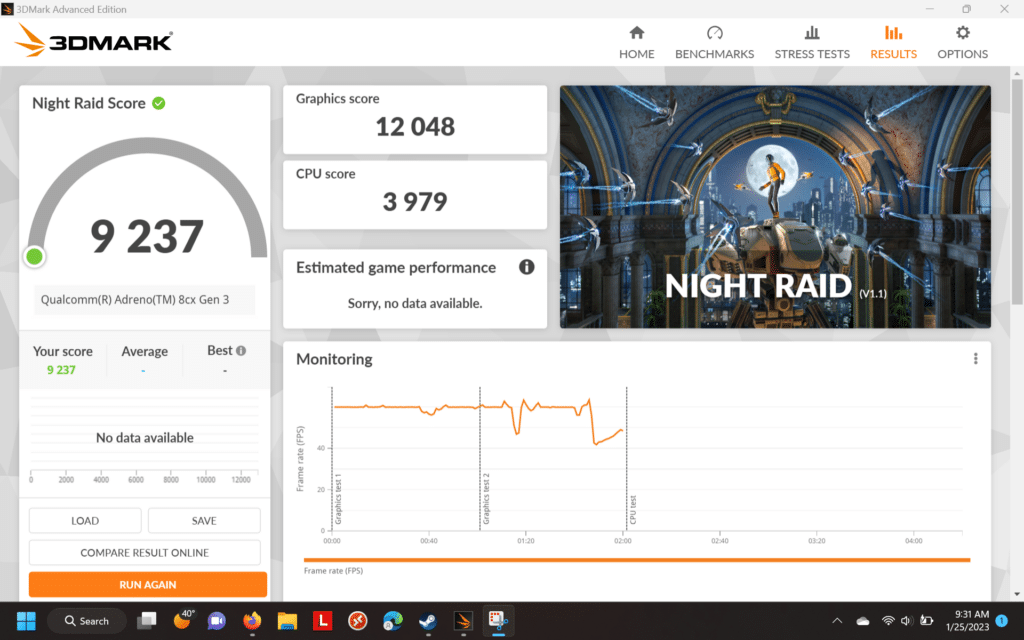Run the benchmark again with RUN AGAIN
The image size is (1024, 640).
148,584
